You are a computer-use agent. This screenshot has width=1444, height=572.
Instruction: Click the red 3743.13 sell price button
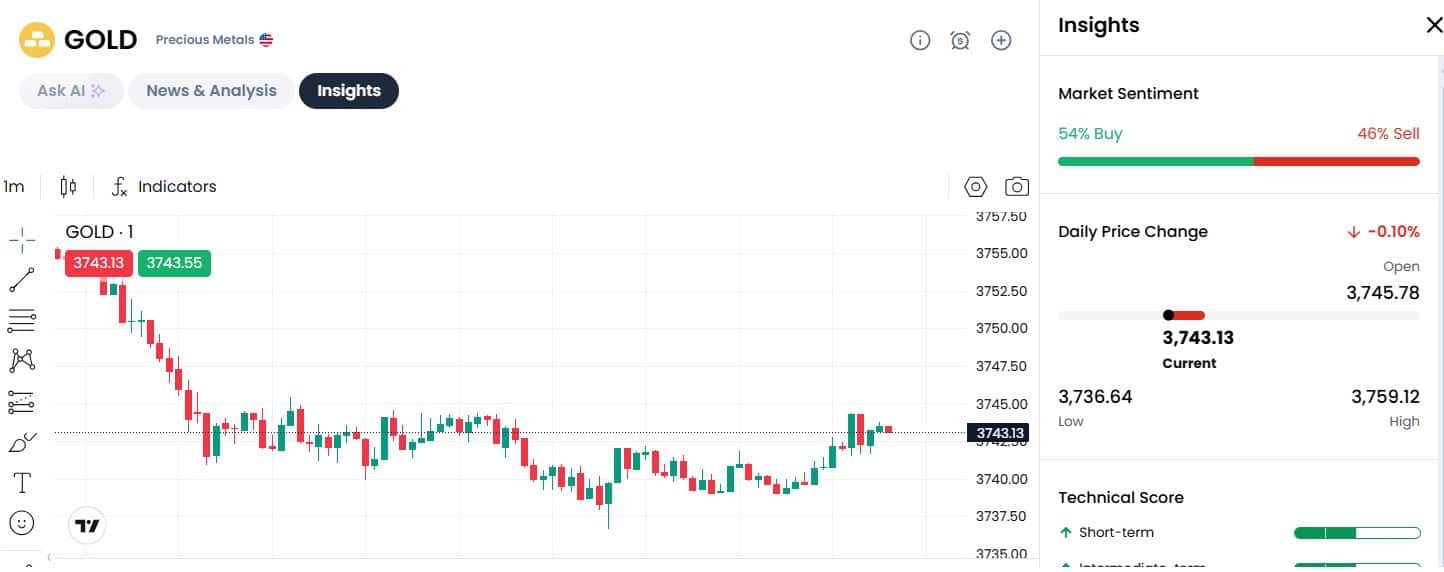point(98,263)
